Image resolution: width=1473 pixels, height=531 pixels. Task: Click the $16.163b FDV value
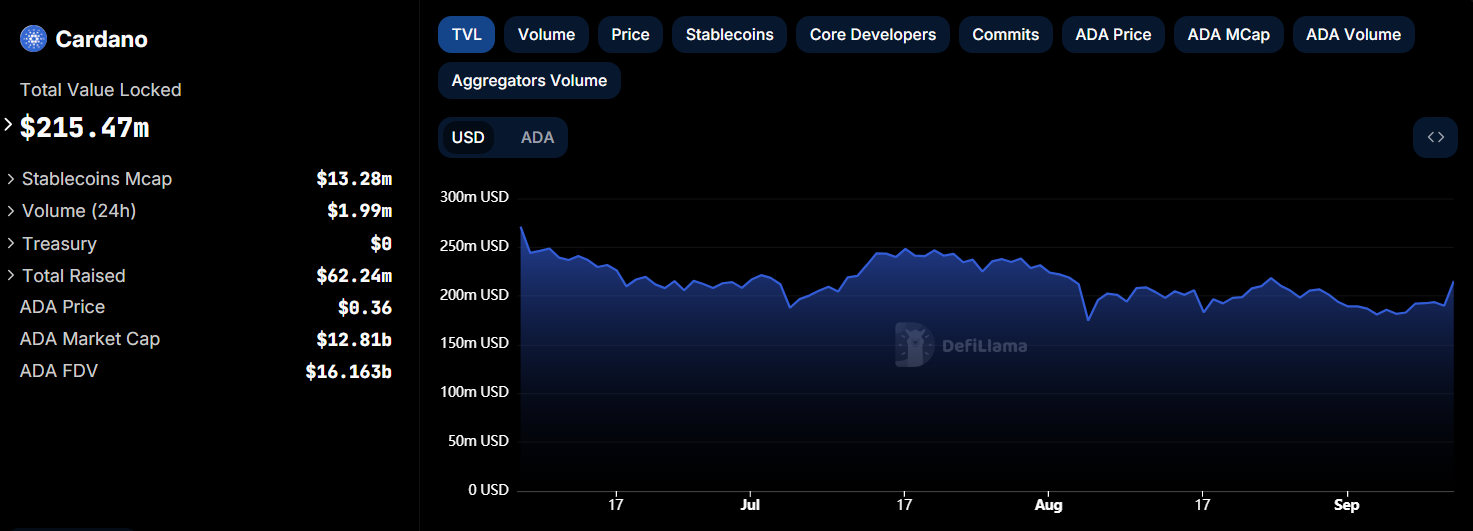pos(349,372)
